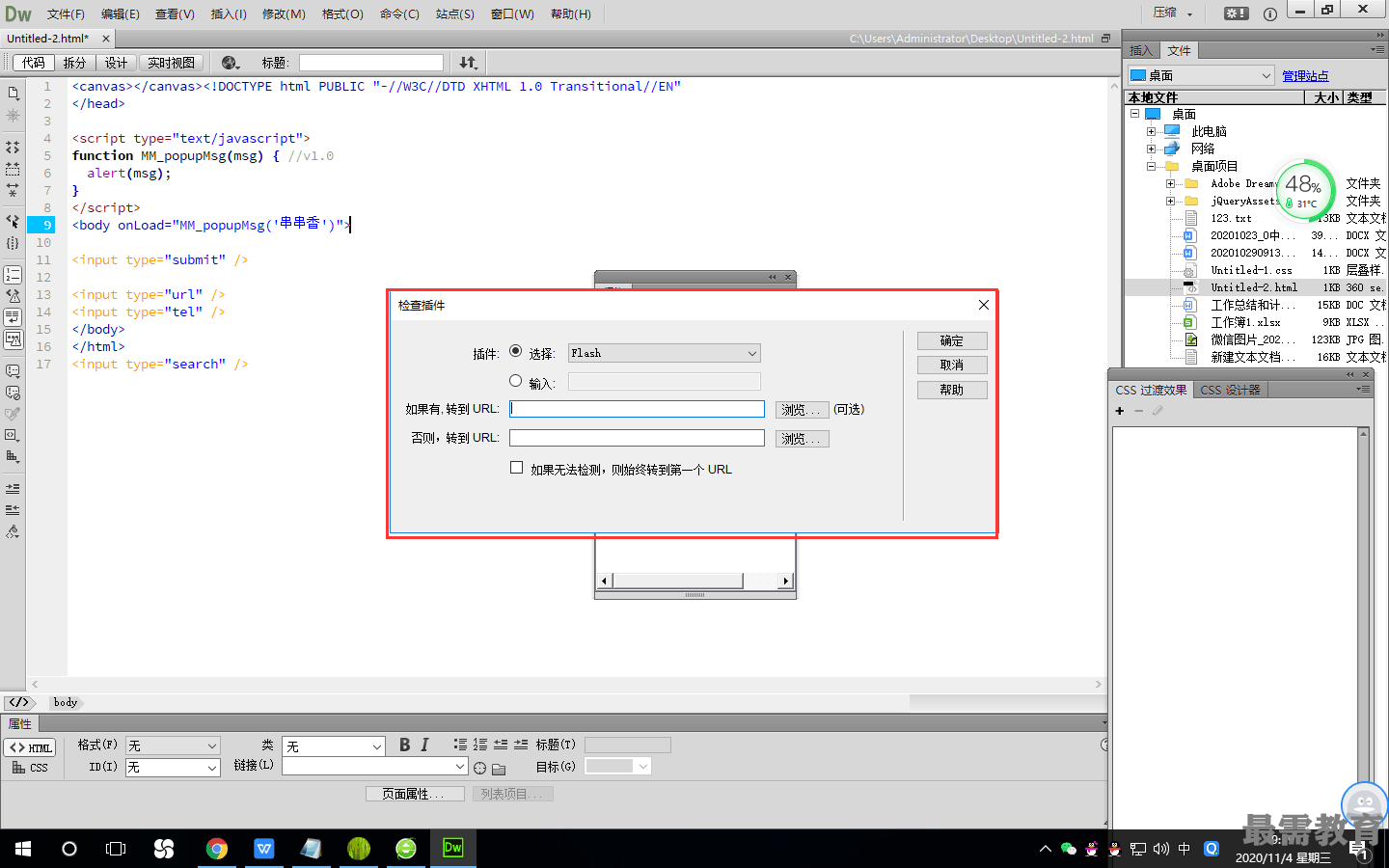Open the 压缩 workspace dropdown
This screenshot has width=1389, height=868.
[1173, 13]
